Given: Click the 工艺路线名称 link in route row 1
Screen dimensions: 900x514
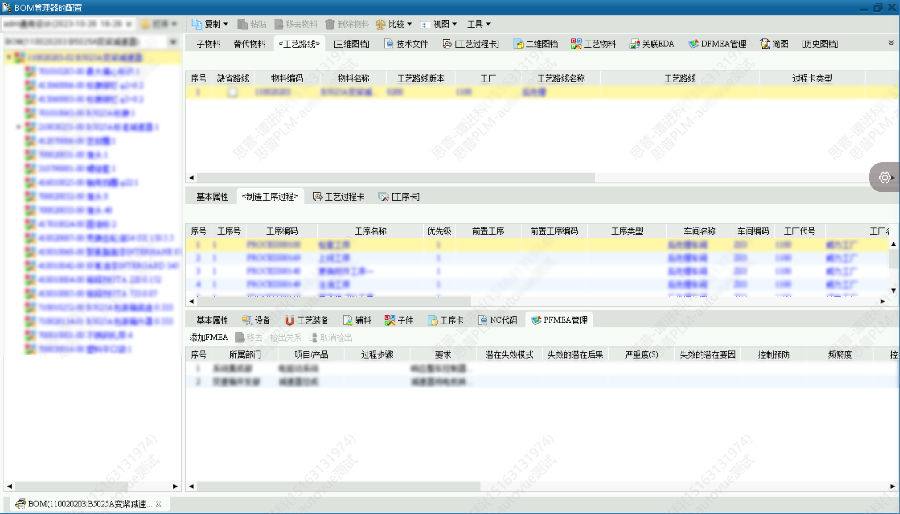Looking at the screenshot, I should click(x=534, y=92).
